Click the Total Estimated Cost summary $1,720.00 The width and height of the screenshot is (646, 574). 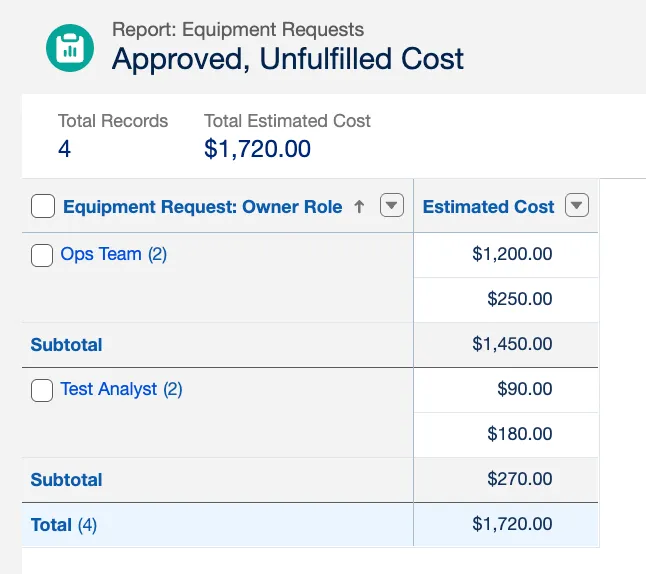click(x=257, y=149)
